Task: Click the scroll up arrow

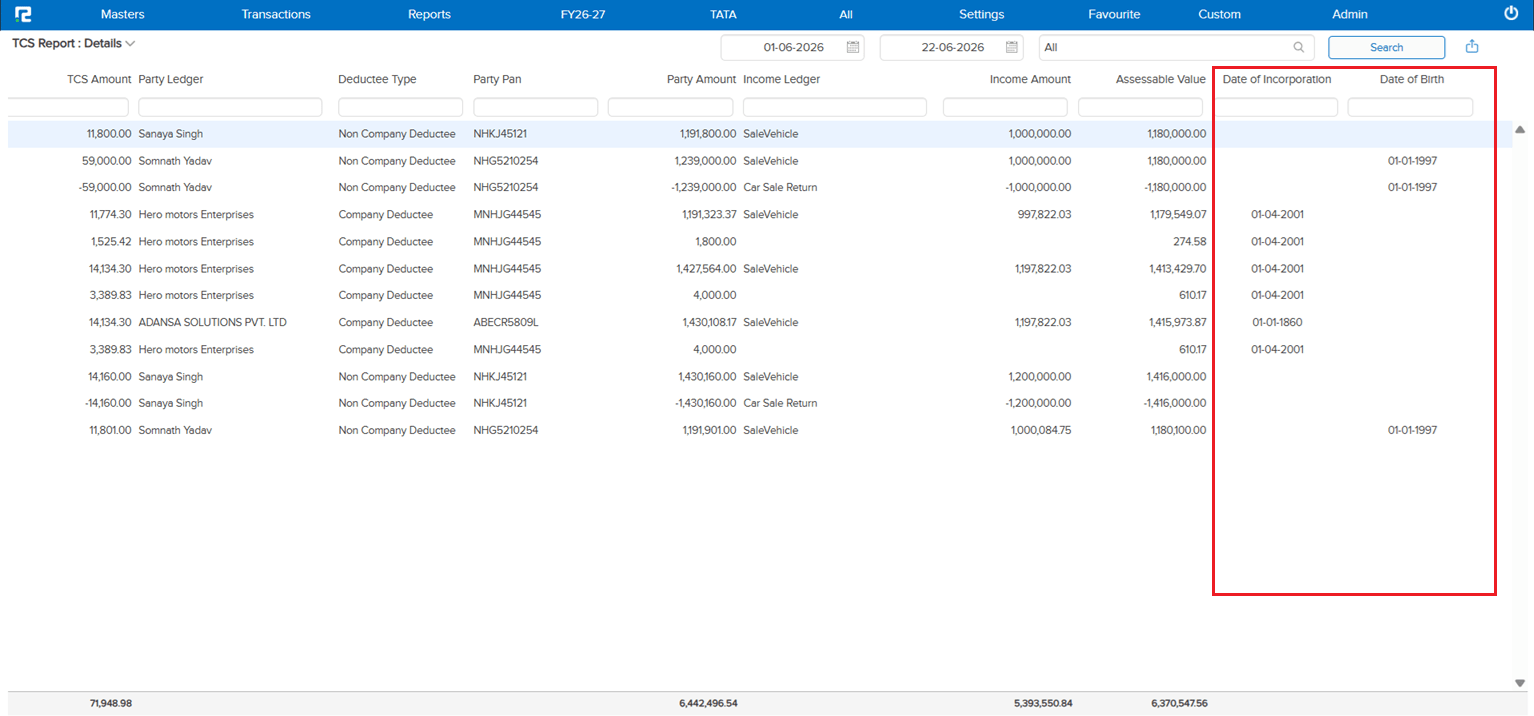Action: click(1520, 130)
